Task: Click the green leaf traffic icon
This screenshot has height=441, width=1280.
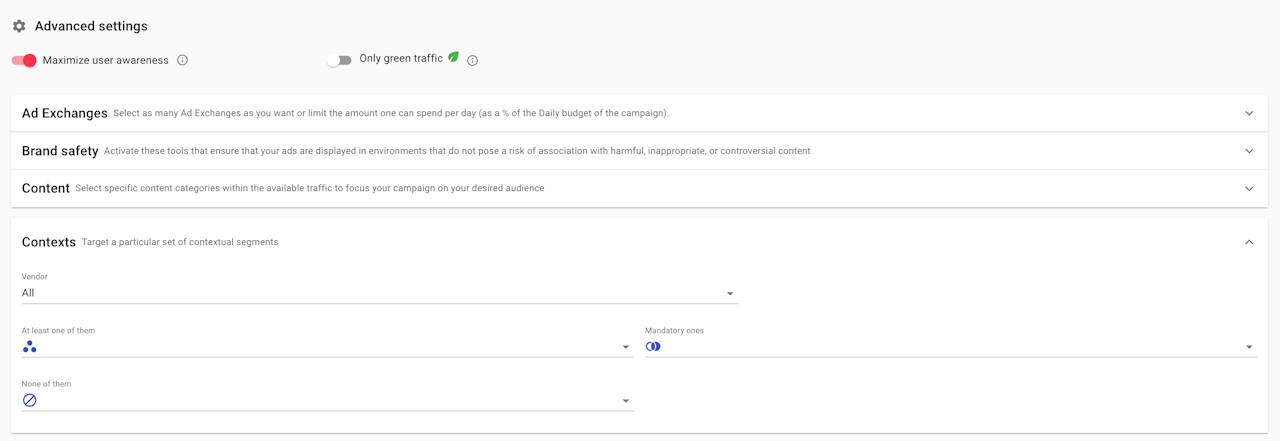Action: pyautogui.click(x=454, y=58)
